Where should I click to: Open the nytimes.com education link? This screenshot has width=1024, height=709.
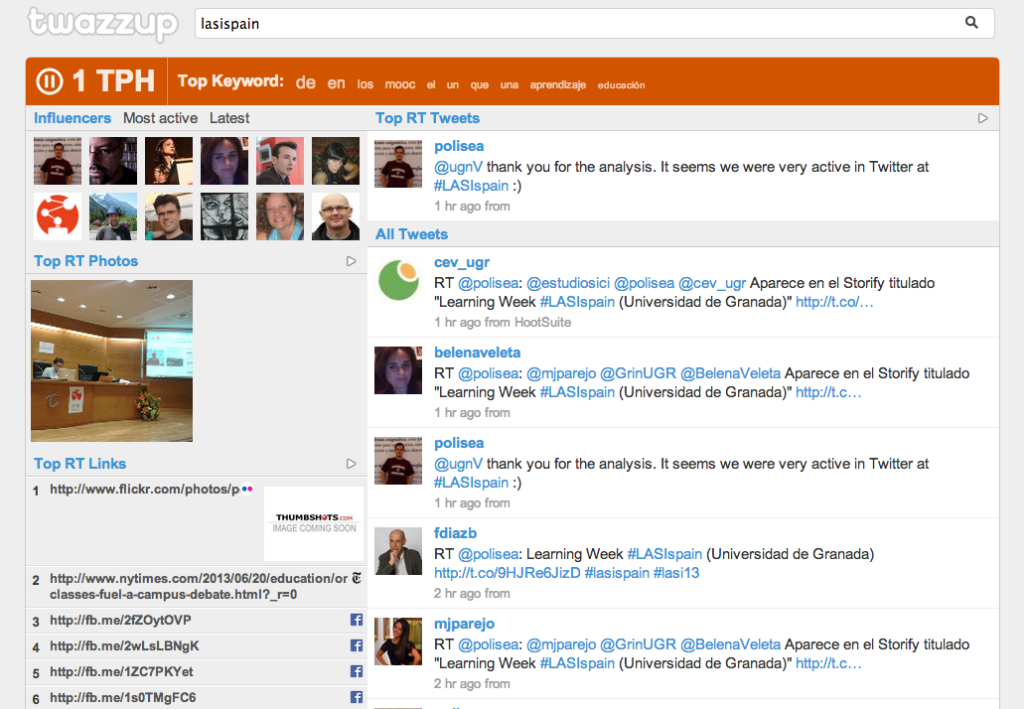[x=199, y=586]
